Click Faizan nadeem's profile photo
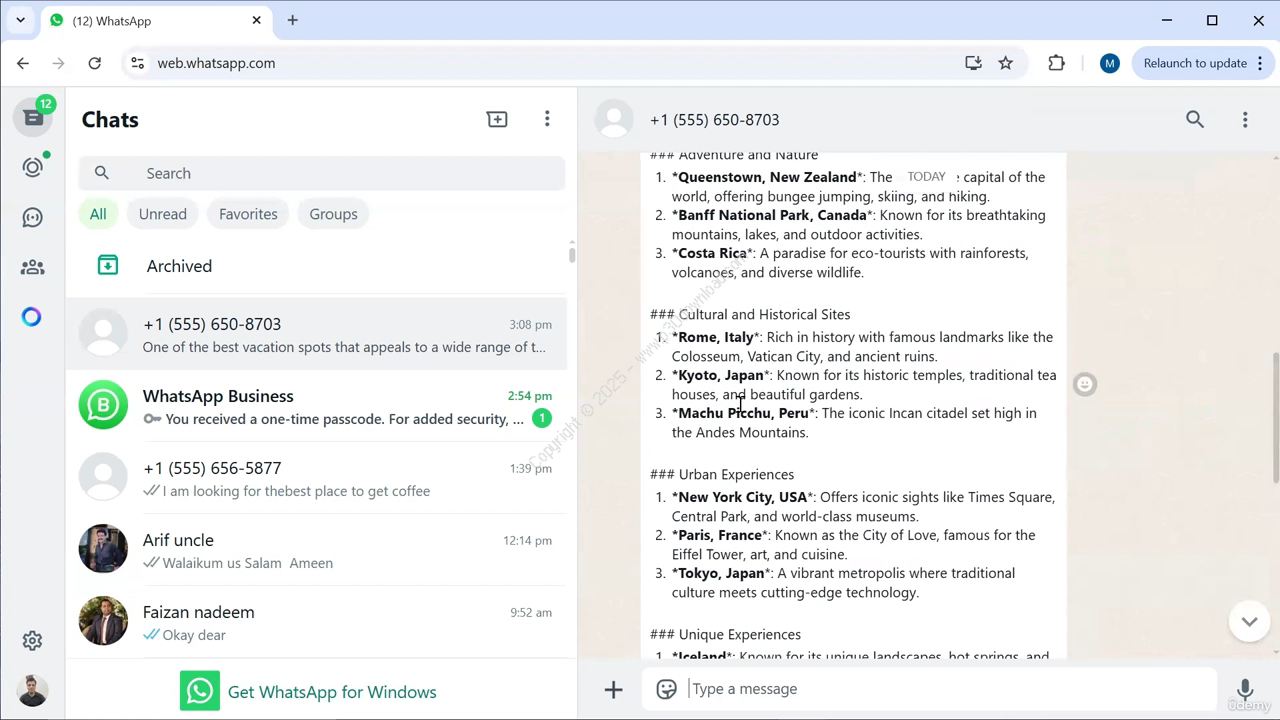The image size is (1280, 720). [x=103, y=621]
